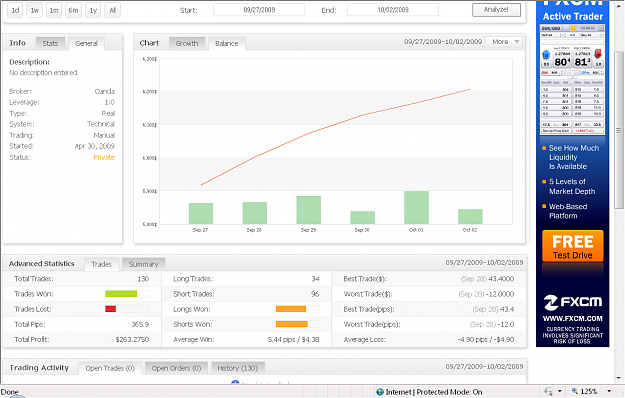
Task: Select the 6m time range button
Action: coord(73,10)
